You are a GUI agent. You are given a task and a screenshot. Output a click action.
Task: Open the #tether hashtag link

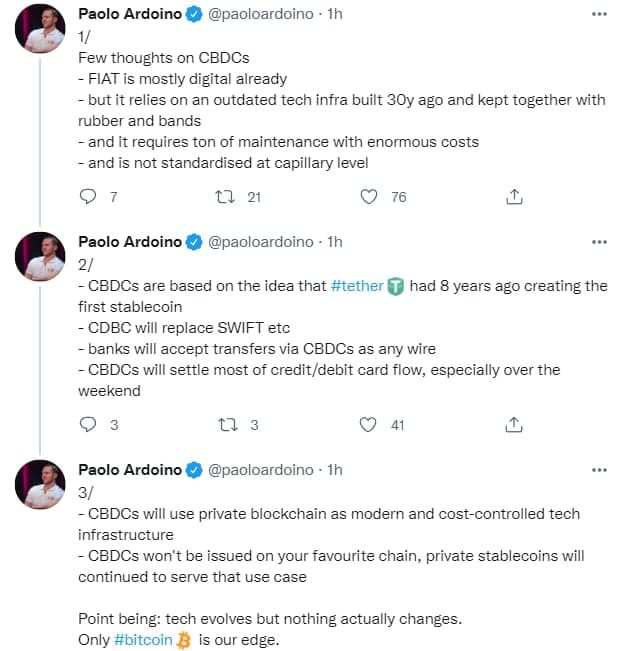(357, 286)
